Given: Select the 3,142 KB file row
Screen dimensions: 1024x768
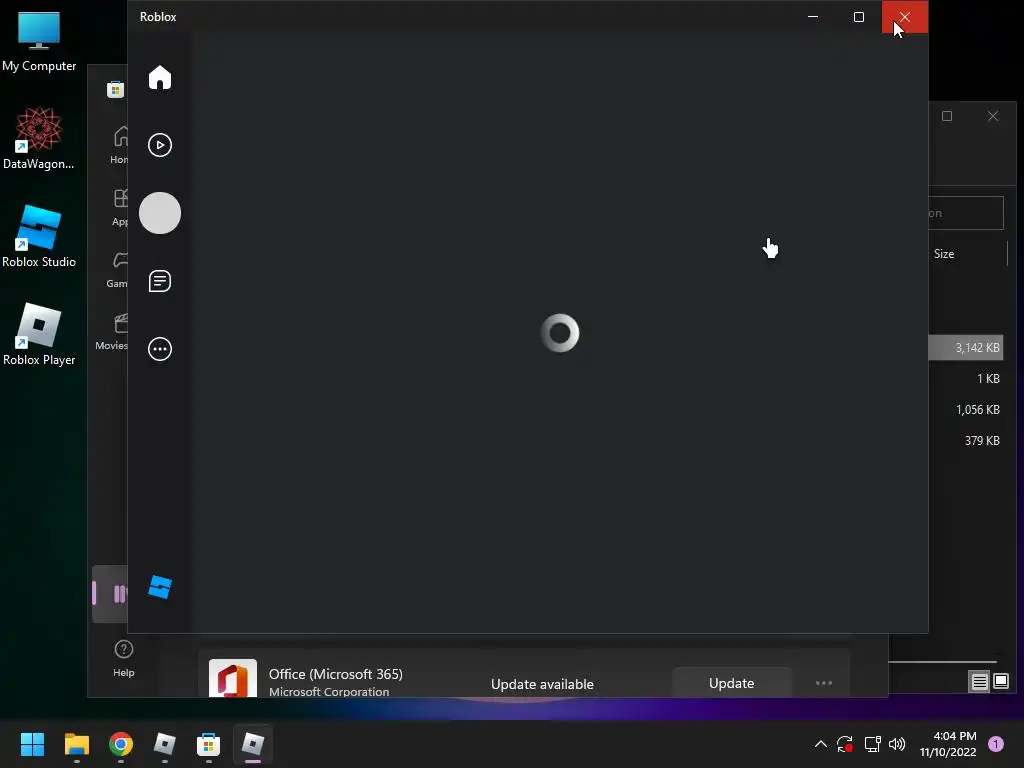Looking at the screenshot, I should [x=966, y=347].
